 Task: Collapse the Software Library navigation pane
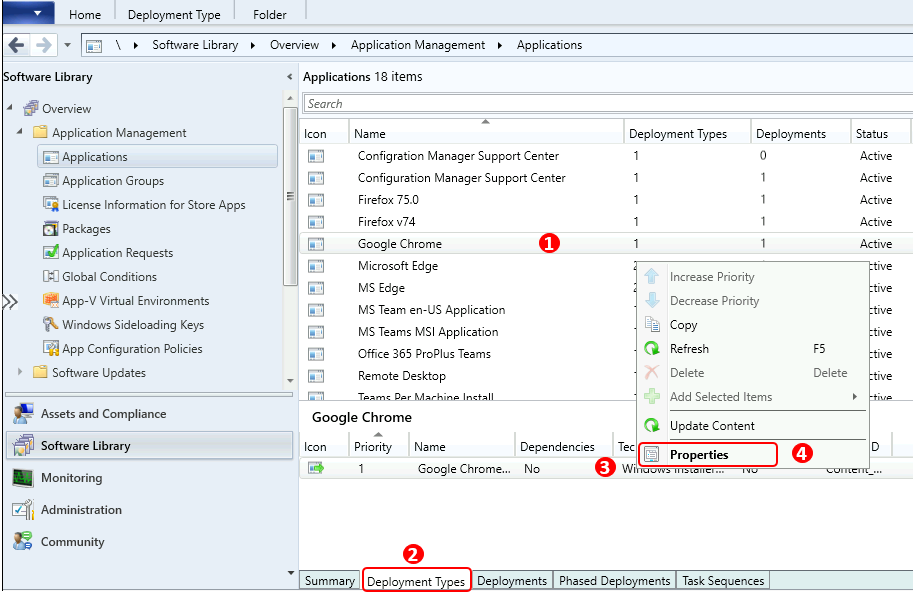pos(289,77)
